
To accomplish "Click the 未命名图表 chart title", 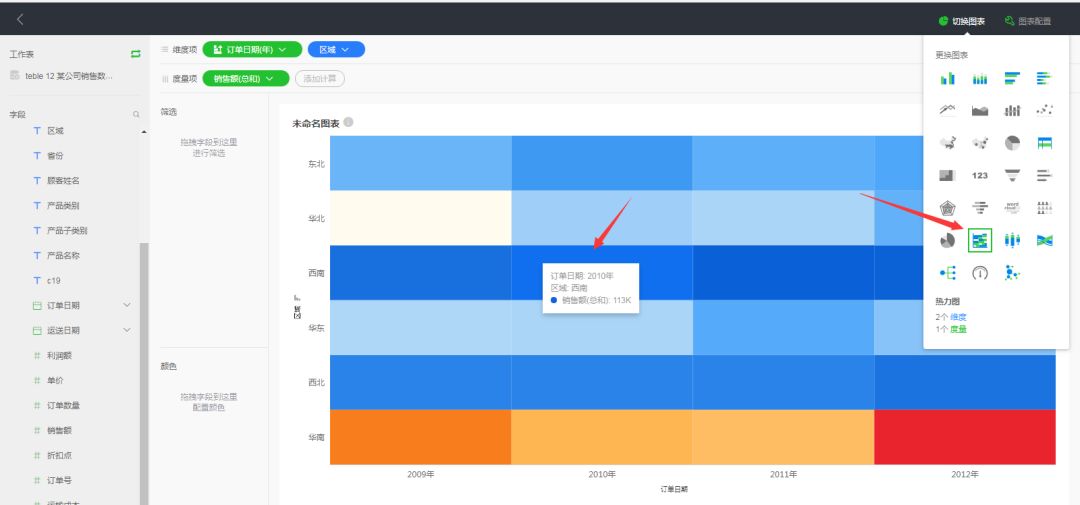I will 316,123.
